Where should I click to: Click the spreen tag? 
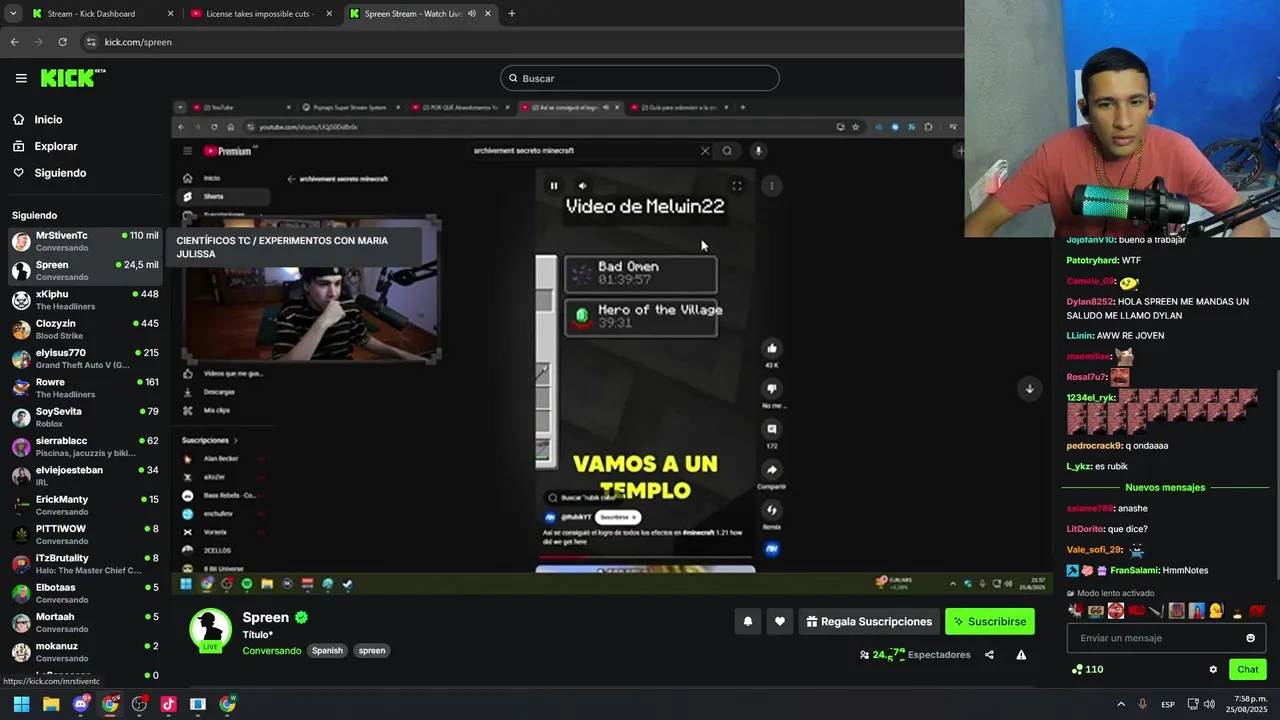pos(372,650)
